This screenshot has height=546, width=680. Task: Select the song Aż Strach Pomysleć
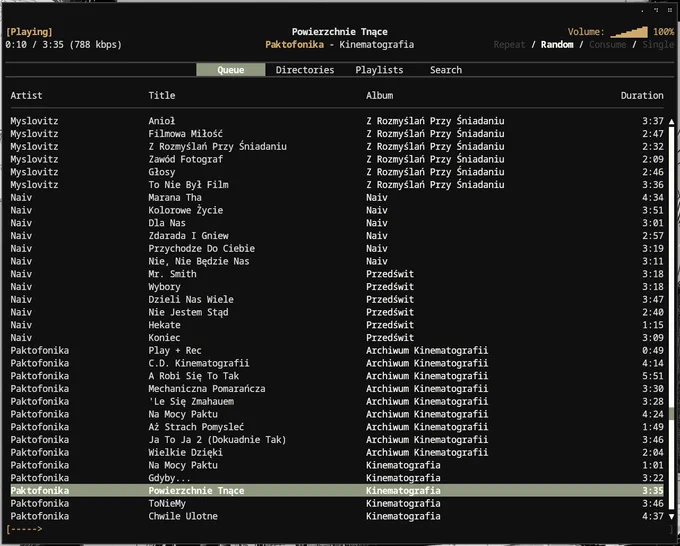click(x=337, y=427)
